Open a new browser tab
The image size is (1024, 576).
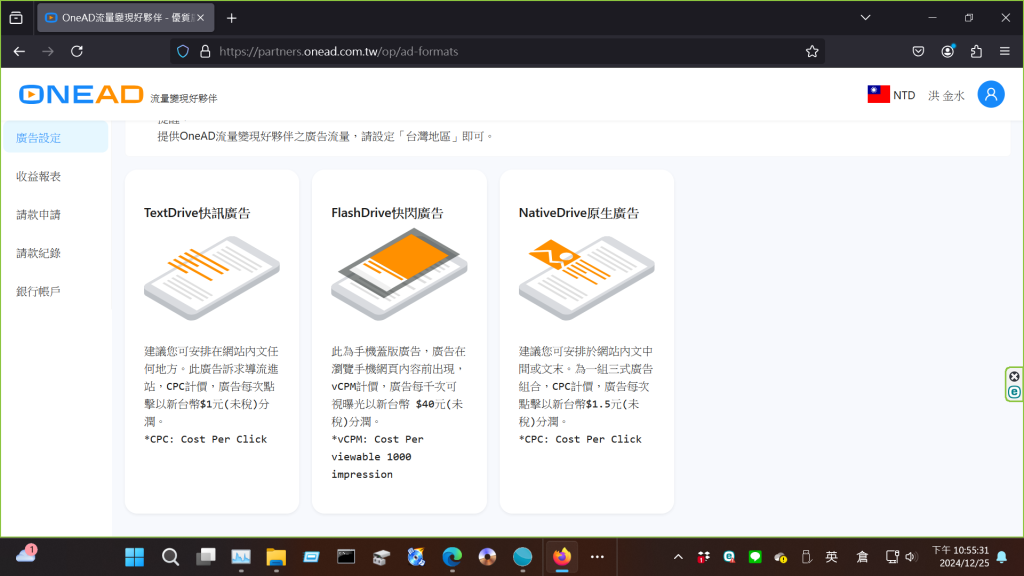pyautogui.click(x=232, y=18)
